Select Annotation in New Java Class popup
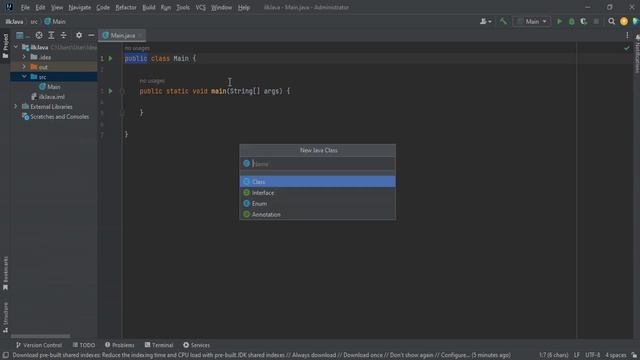Screen dimensions: 640x360 318,214
